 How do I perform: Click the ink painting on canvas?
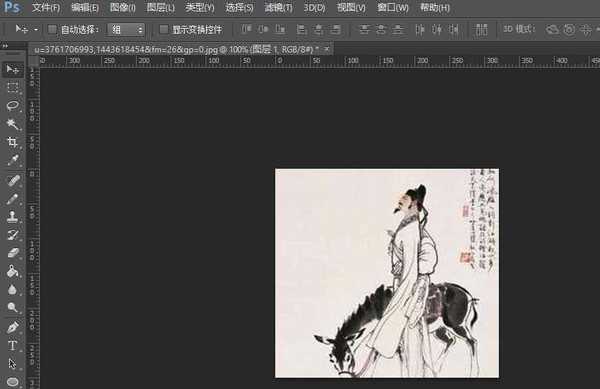pos(387,273)
